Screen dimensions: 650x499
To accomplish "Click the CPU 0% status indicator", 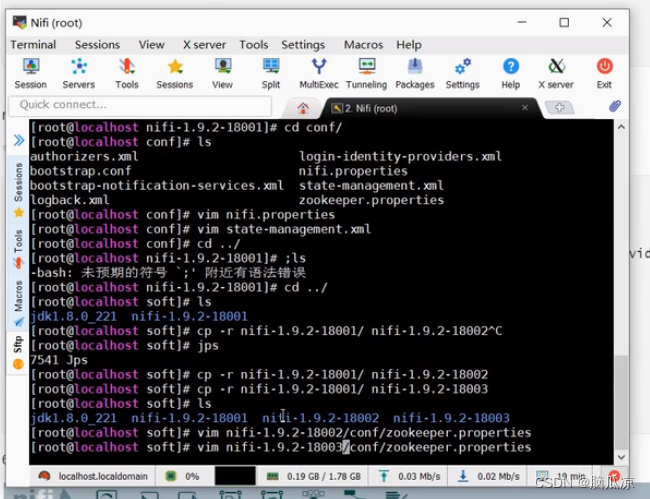I will [x=182, y=476].
